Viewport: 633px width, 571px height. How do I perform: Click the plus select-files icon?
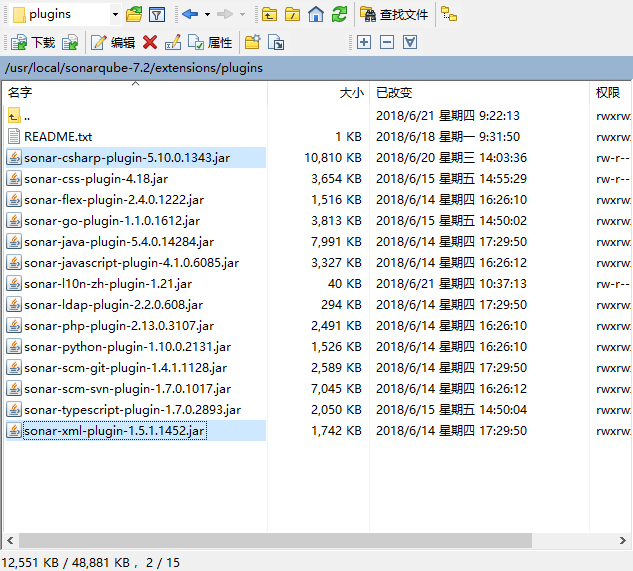(364, 42)
